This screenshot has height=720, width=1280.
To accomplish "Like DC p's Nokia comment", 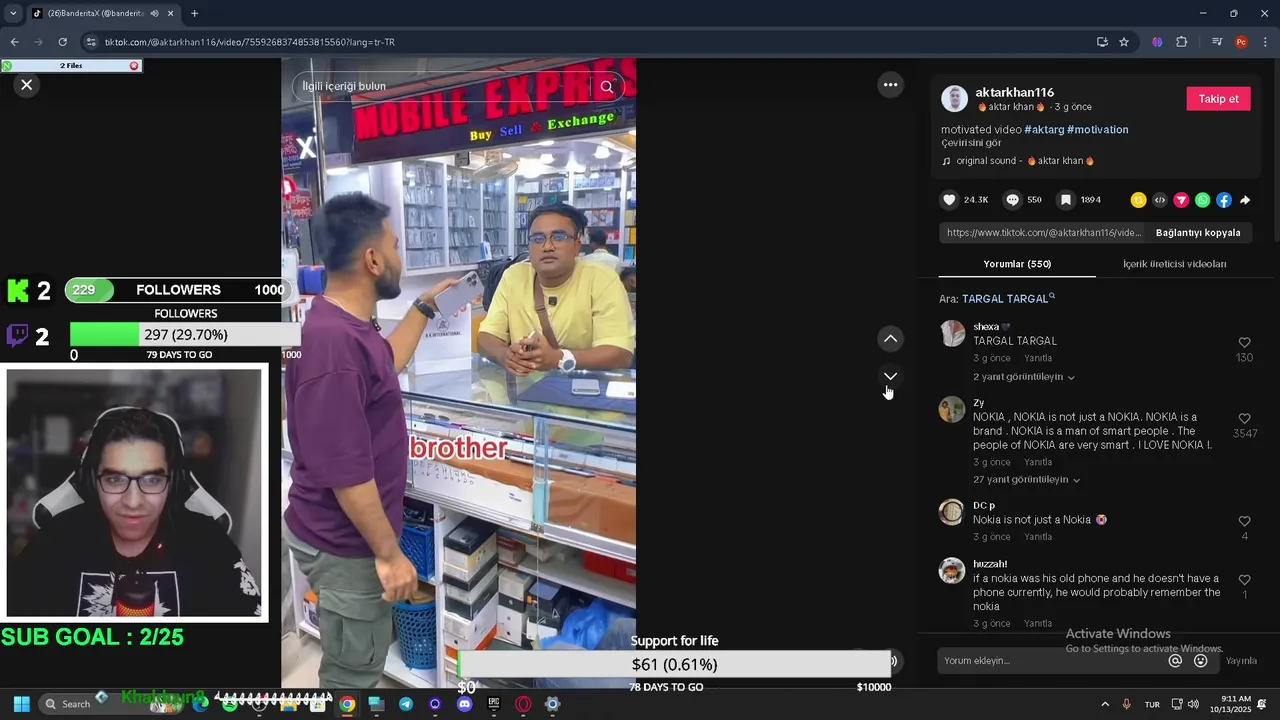I will pos(1244,522).
